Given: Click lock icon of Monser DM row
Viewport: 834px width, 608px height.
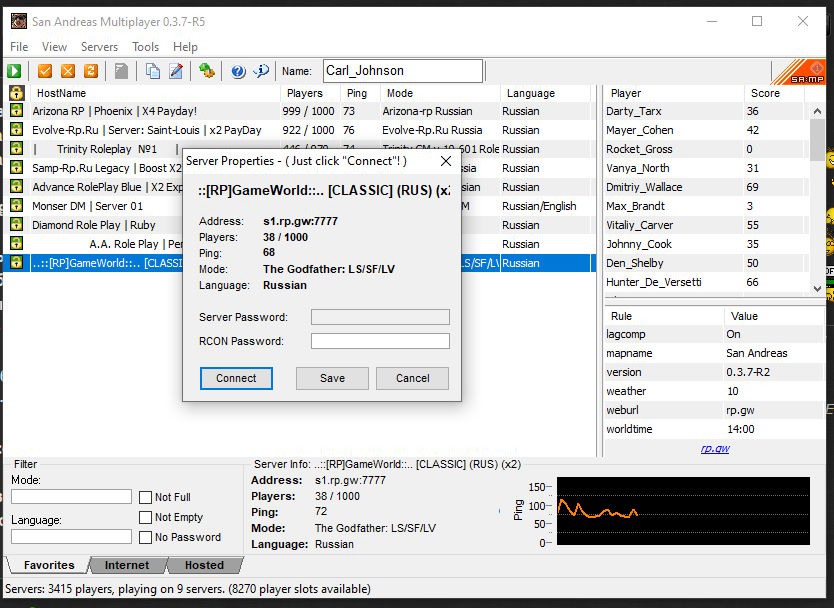Looking at the screenshot, I should pyautogui.click(x=16, y=205).
